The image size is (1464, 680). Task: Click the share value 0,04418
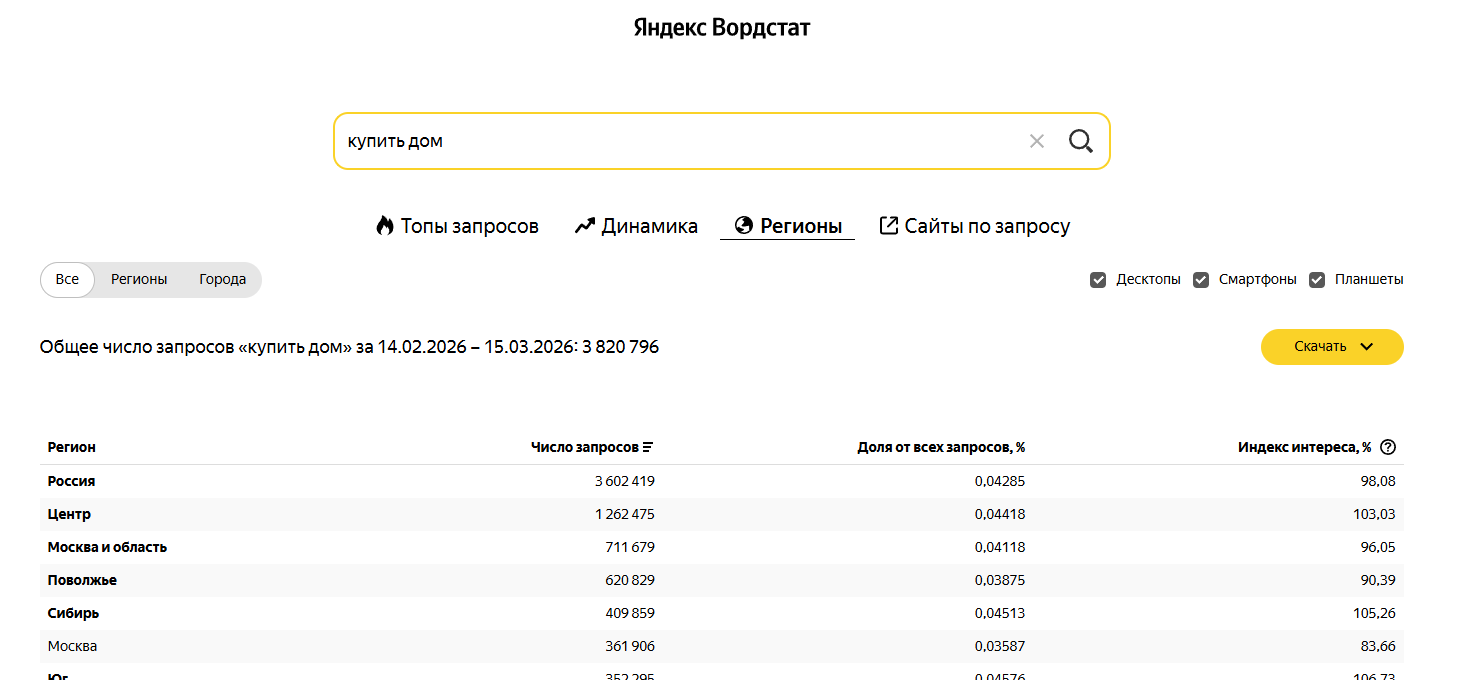coord(1000,514)
